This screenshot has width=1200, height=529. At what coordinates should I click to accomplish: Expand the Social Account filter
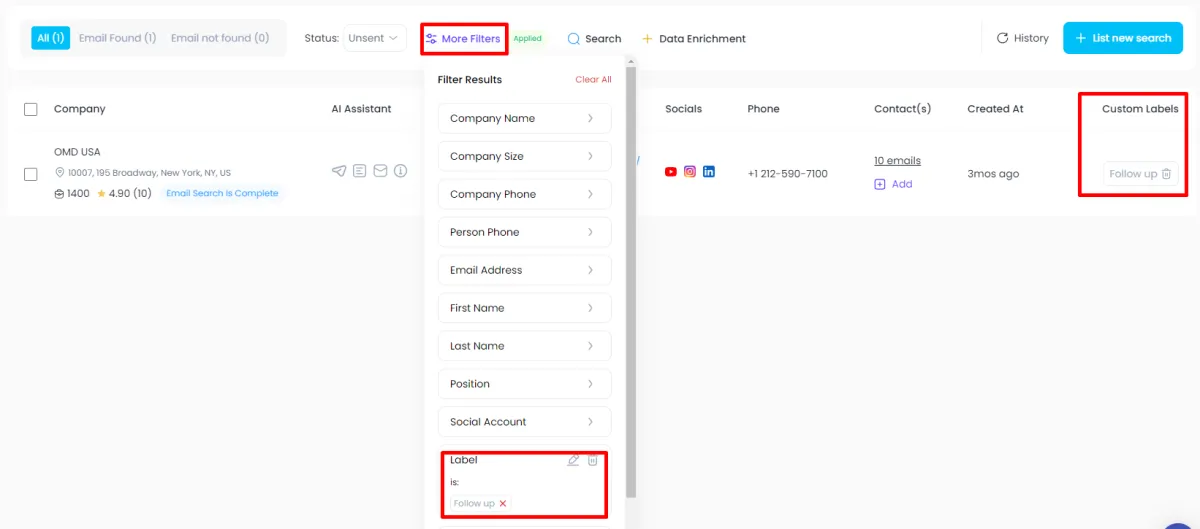[x=525, y=422]
